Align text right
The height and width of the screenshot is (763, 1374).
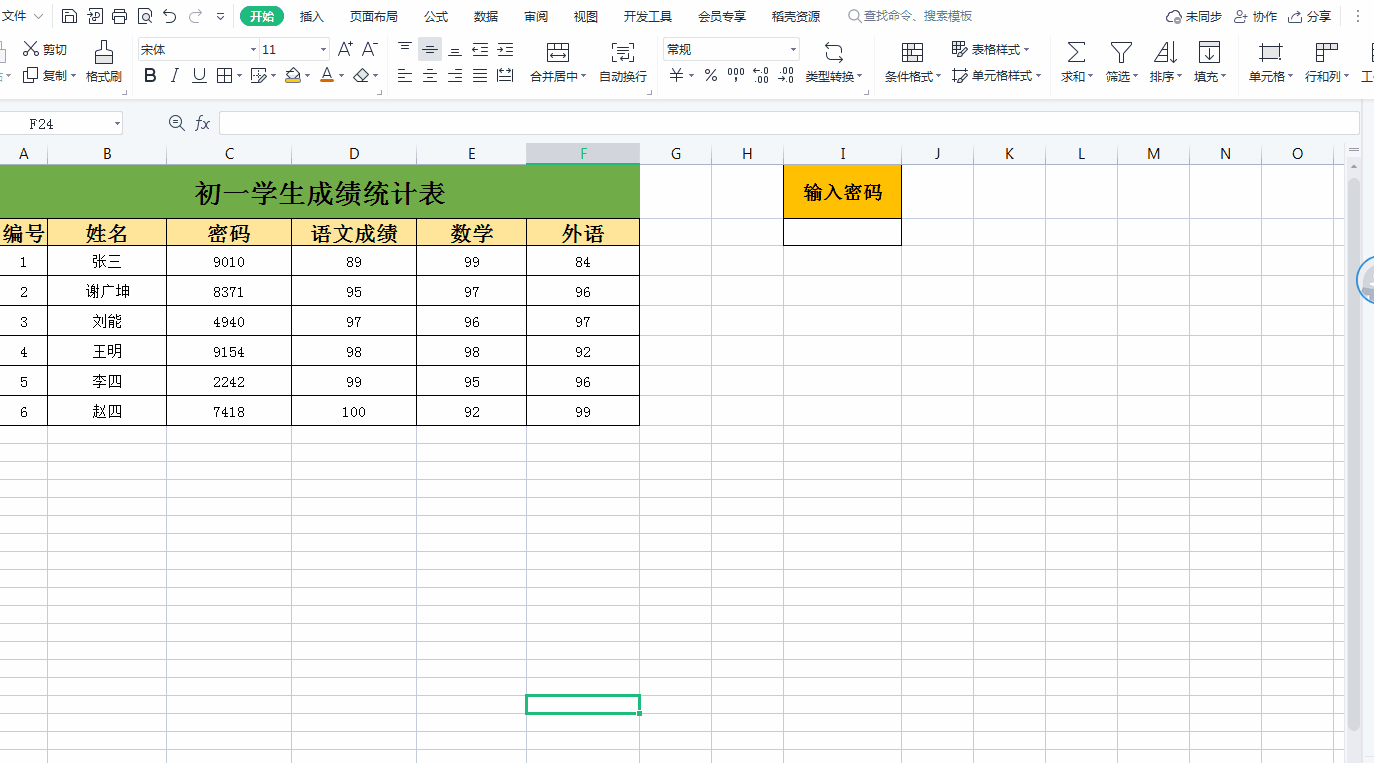(455, 75)
